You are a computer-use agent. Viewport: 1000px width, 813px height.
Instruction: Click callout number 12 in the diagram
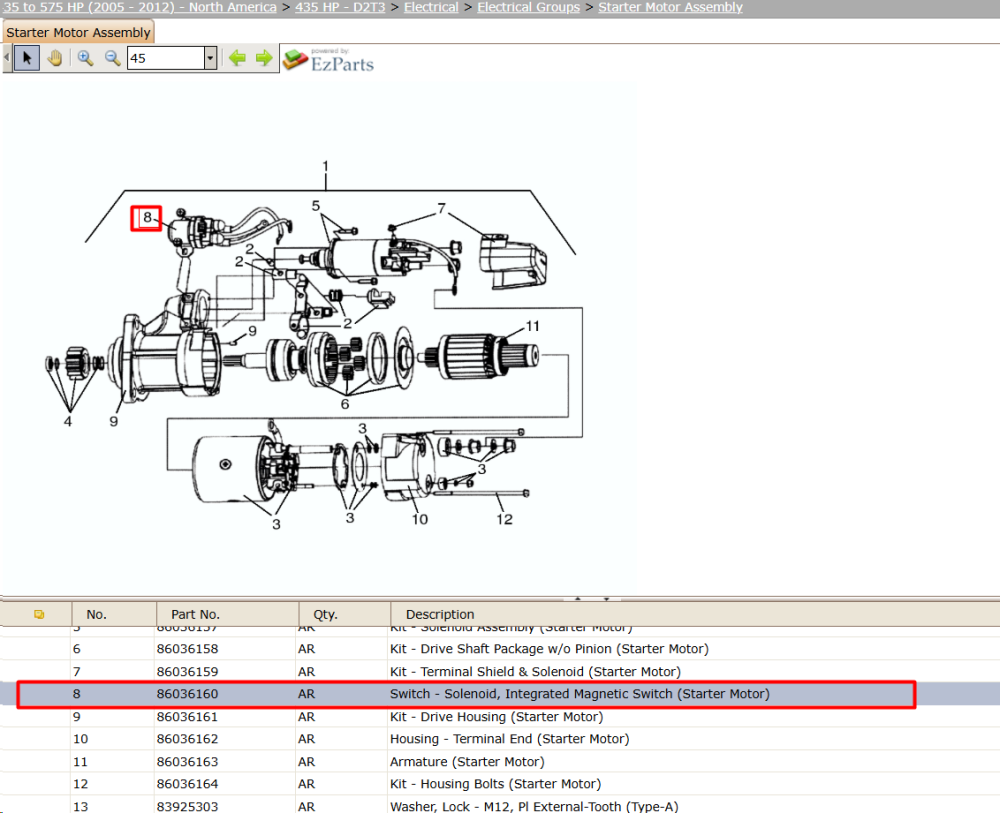504,520
